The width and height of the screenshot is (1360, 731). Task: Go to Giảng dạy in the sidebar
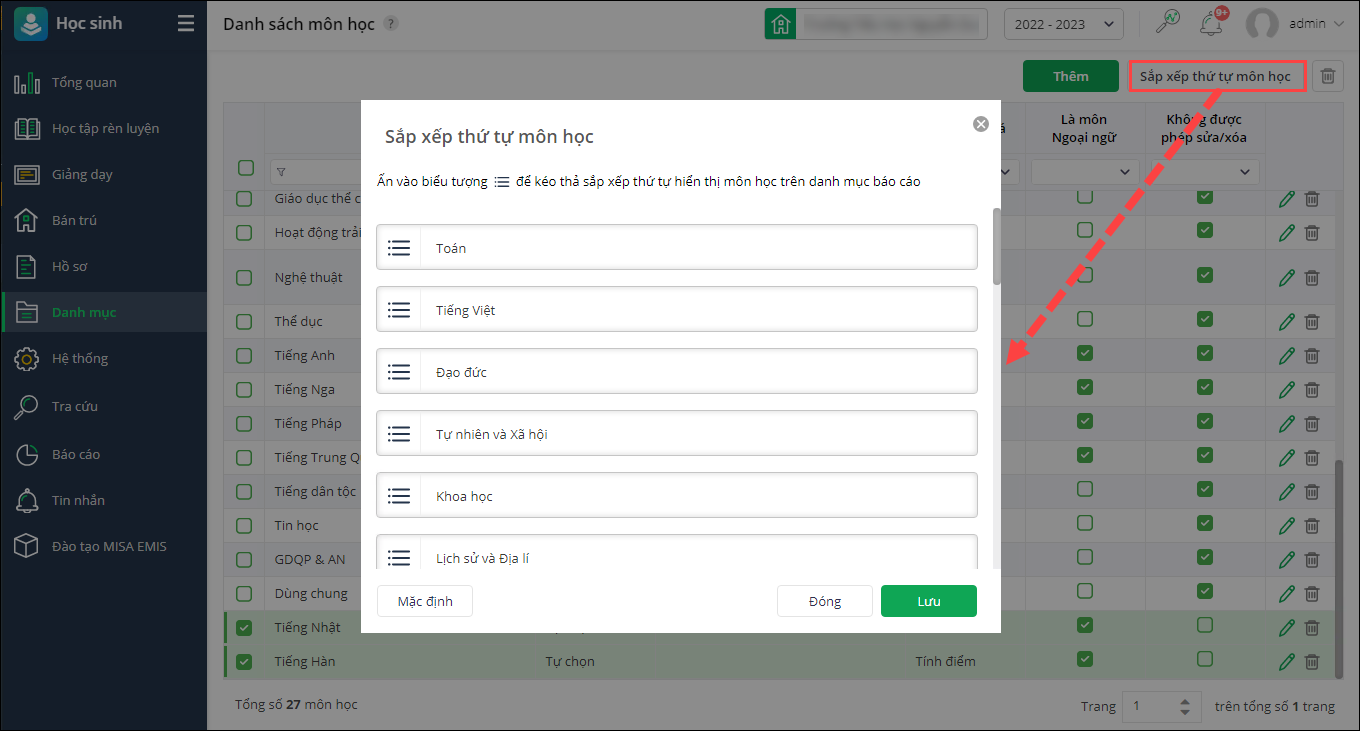point(104,174)
